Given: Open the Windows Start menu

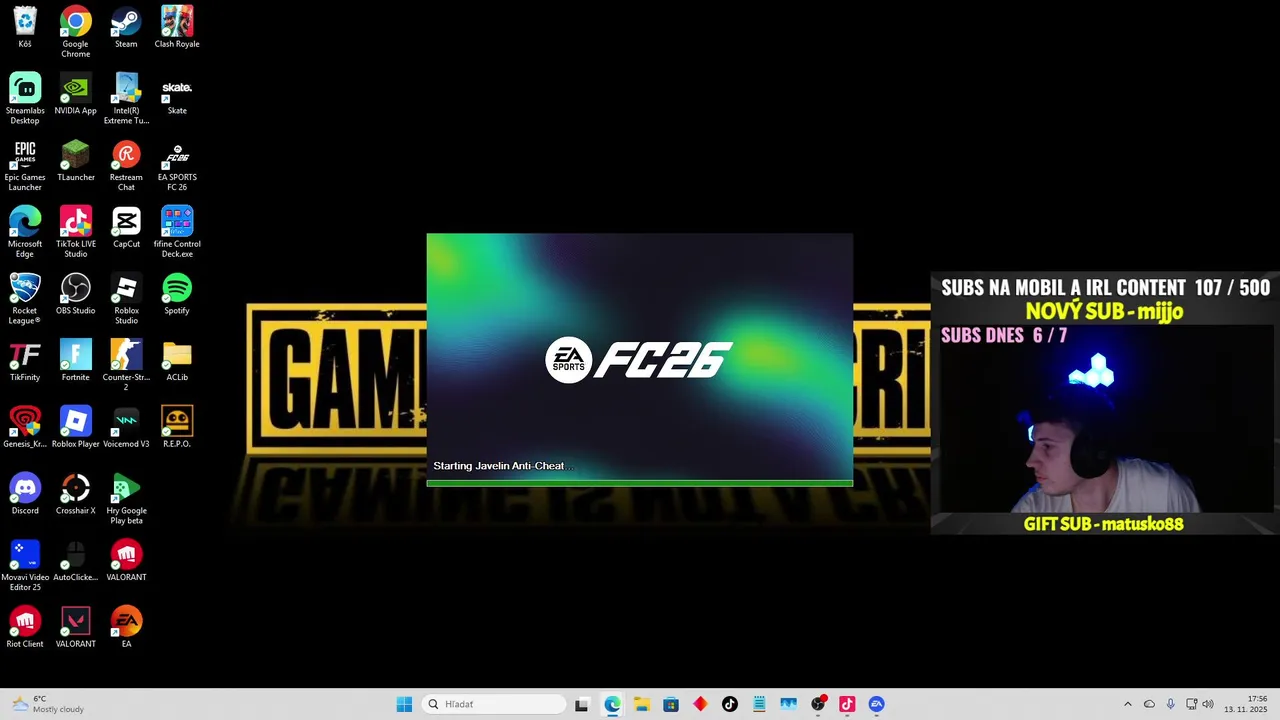Looking at the screenshot, I should 404,704.
